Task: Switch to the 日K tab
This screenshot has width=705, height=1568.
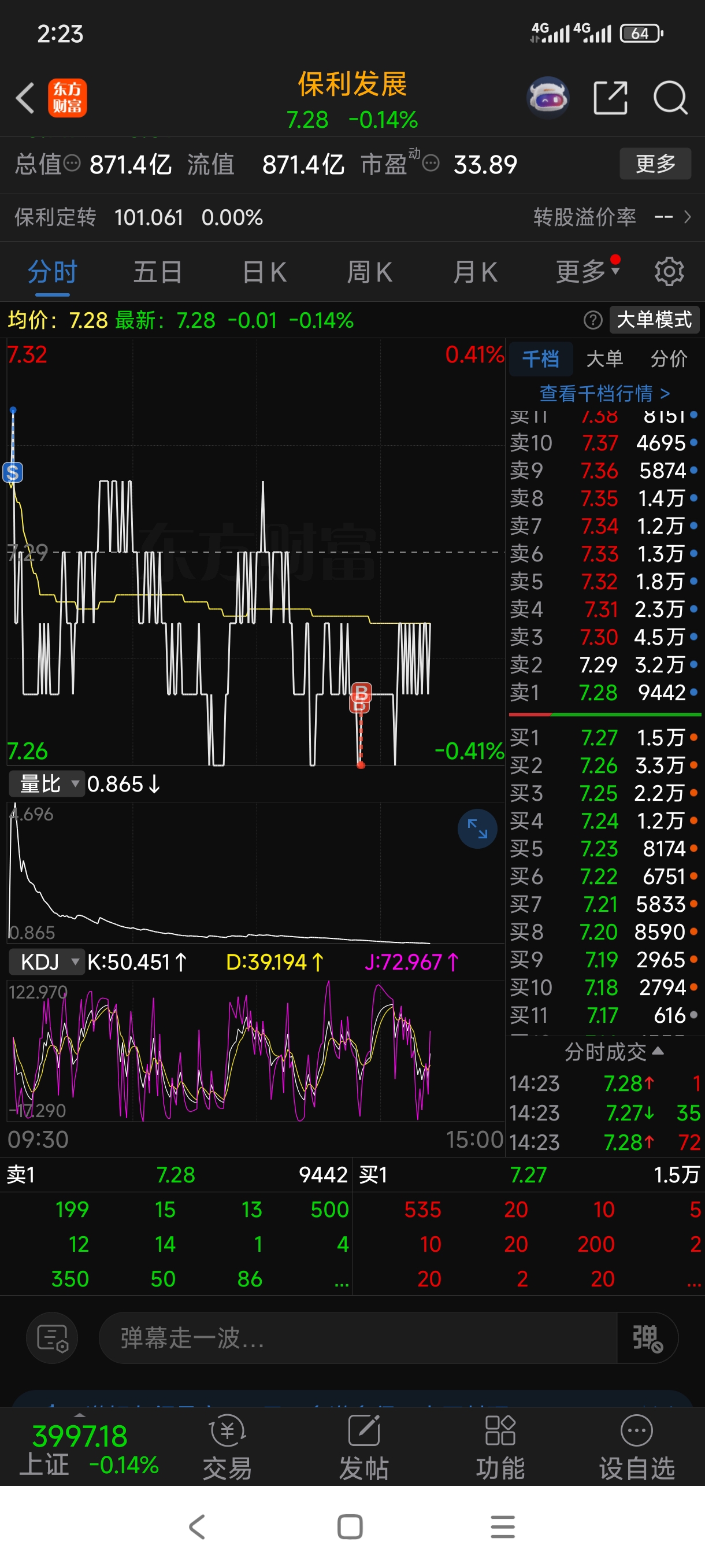Action: tap(264, 272)
